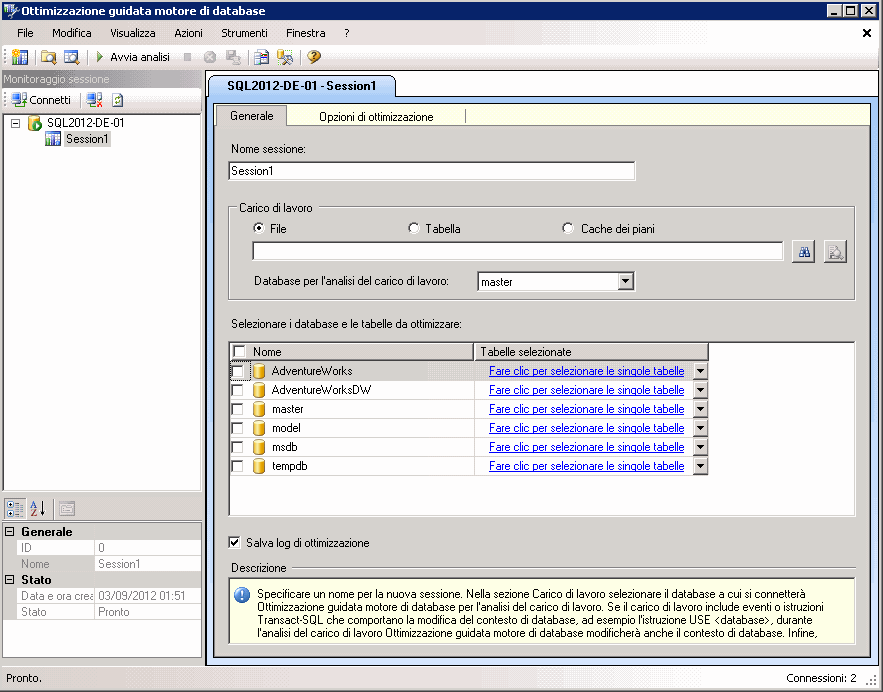This screenshot has width=883, height=692.
Task: Click the disconnect server icon beside Connetti
Action: [94, 99]
